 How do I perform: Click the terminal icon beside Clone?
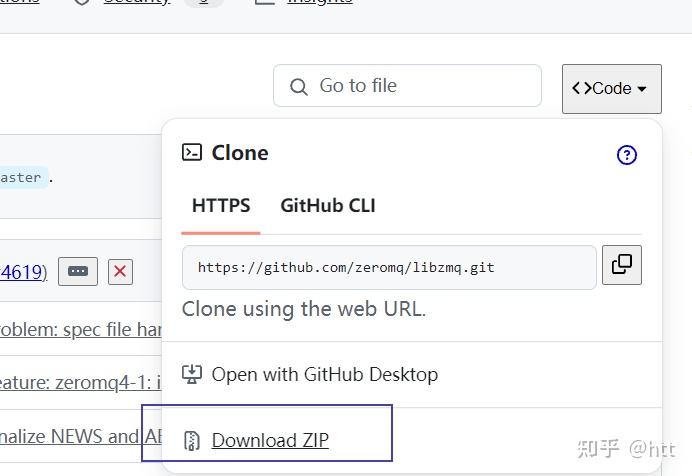click(x=191, y=152)
